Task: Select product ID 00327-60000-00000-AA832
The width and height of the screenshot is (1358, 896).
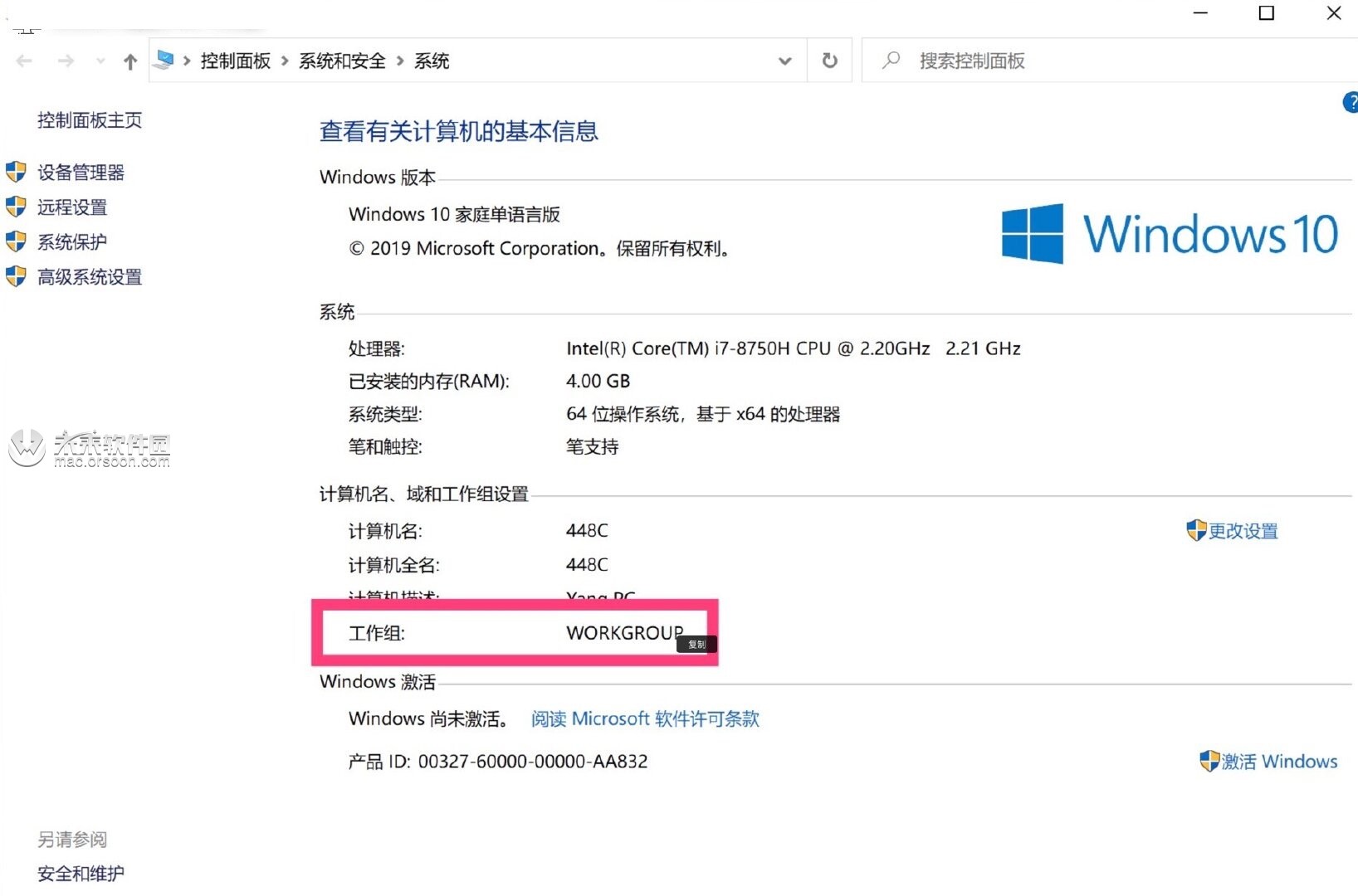Action: pos(533,761)
